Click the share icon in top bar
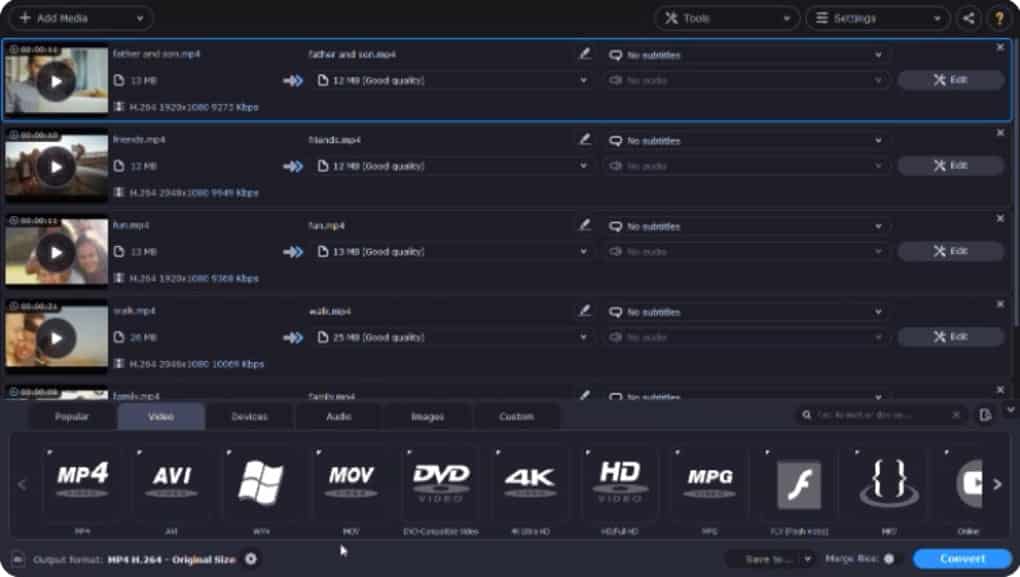Screen dimensions: 1020x577 (967, 18)
